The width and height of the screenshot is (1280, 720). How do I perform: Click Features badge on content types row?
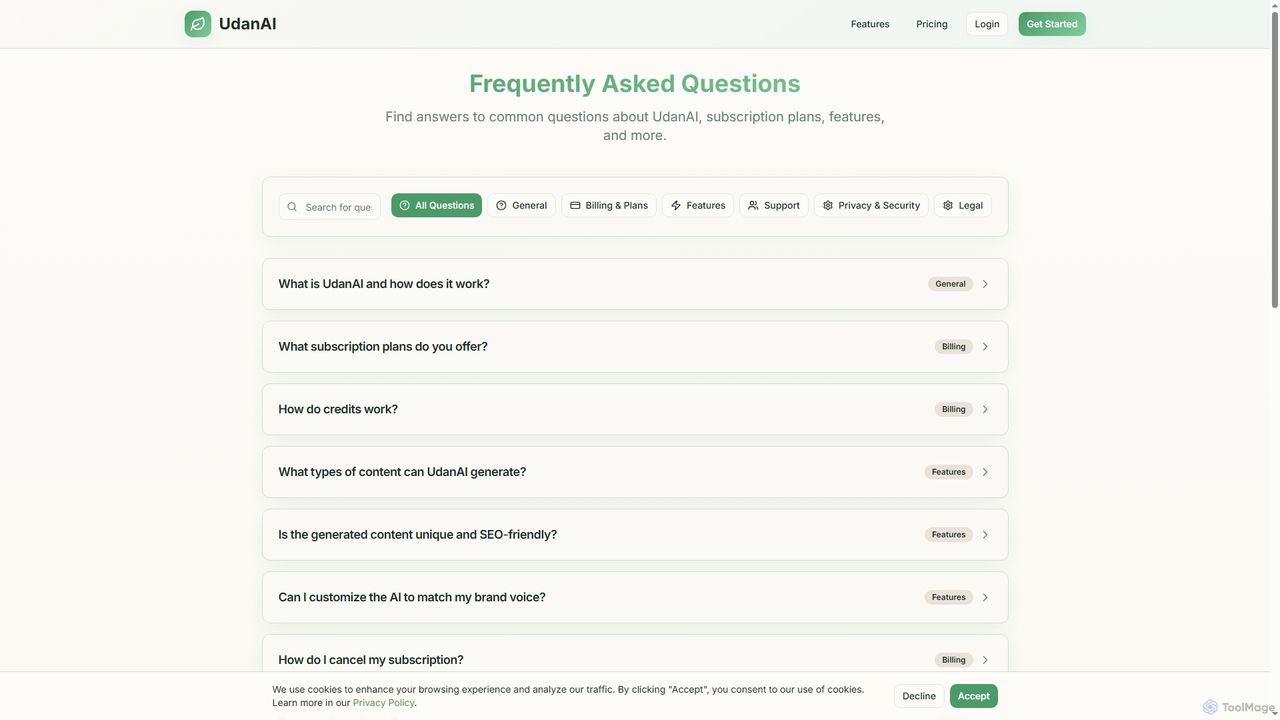coord(949,472)
